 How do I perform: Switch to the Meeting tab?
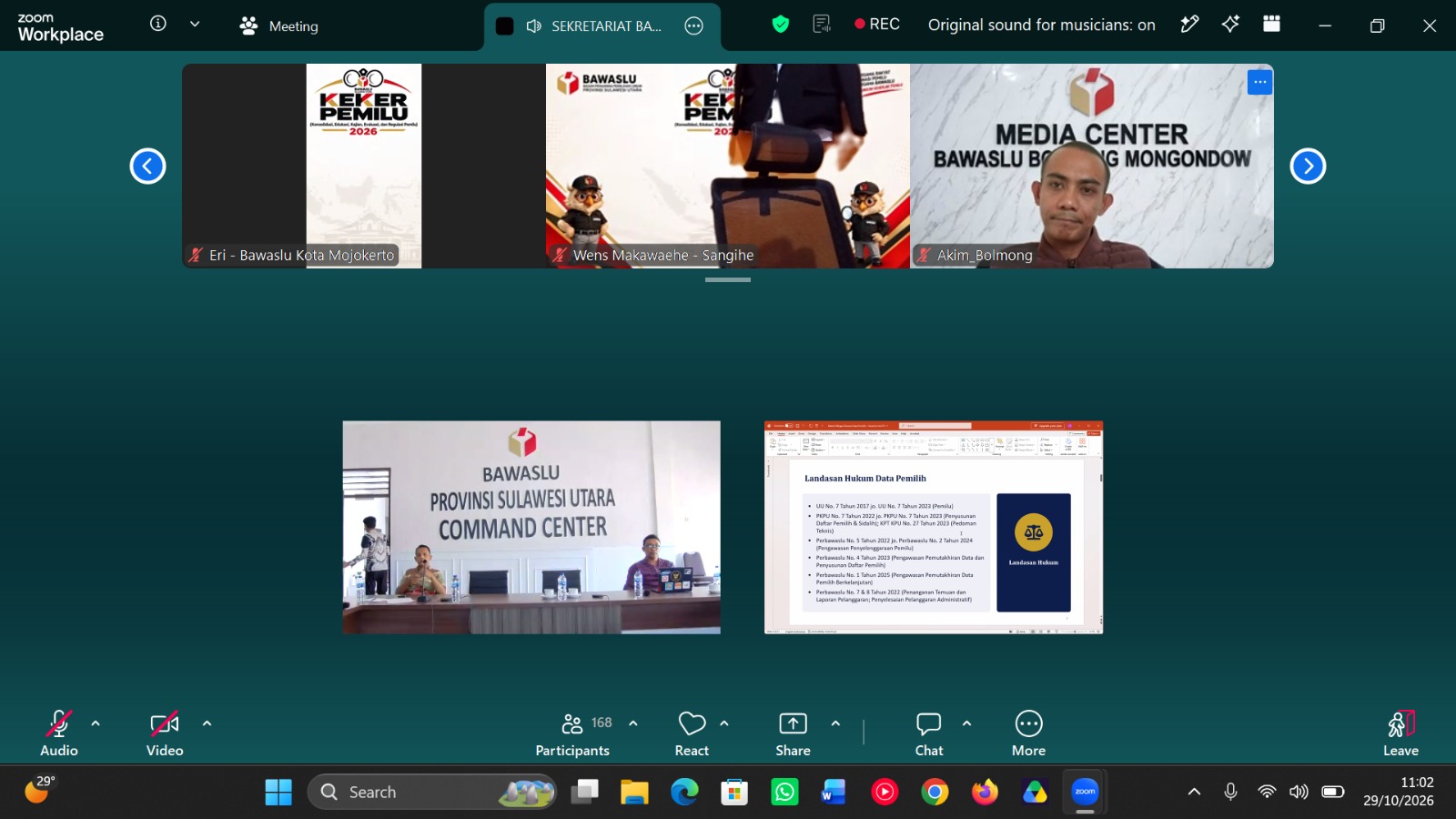pos(279,26)
